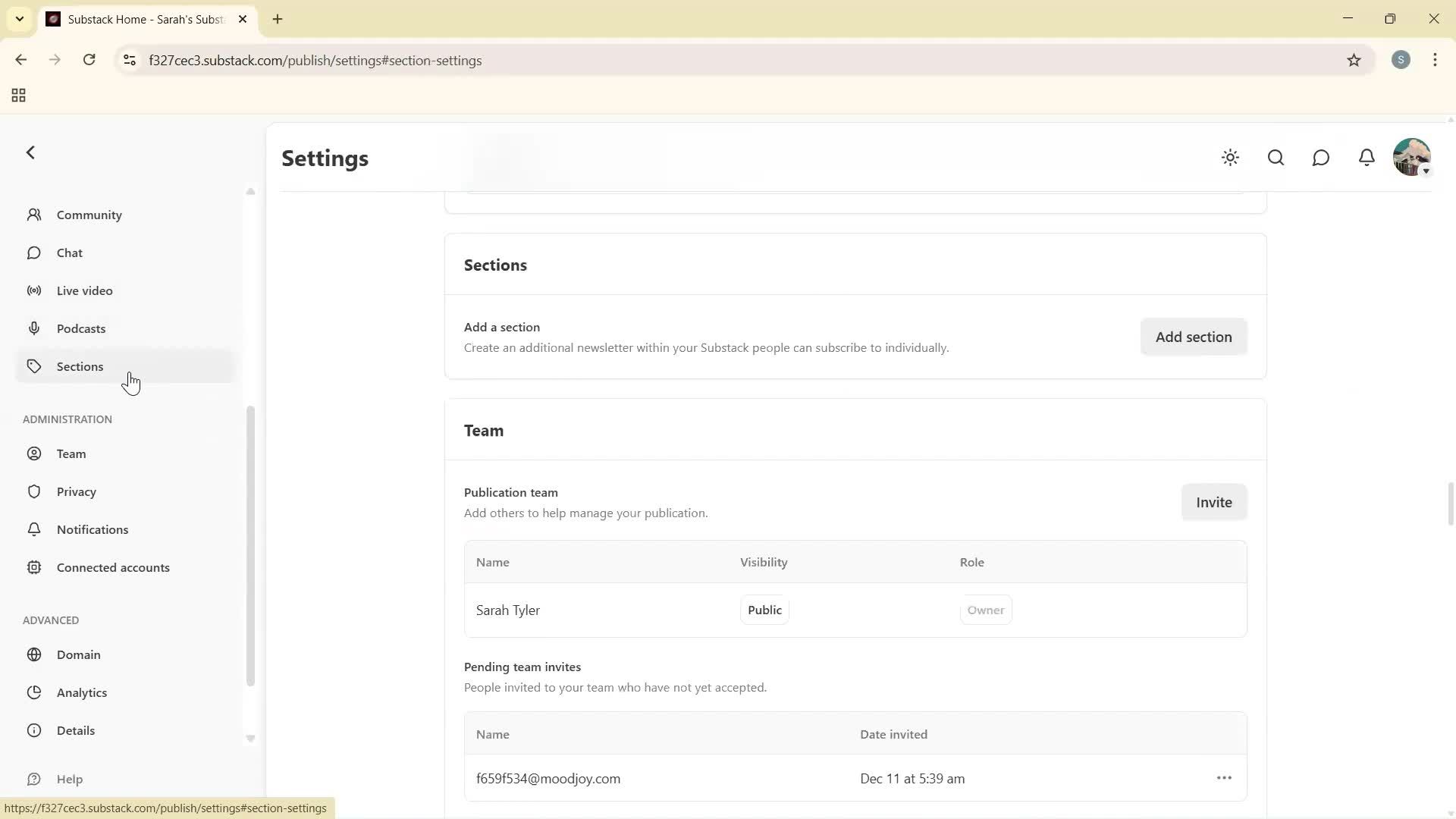The height and width of the screenshot is (819, 1456).
Task: Click Invite to add team members
Action: [1213, 501]
